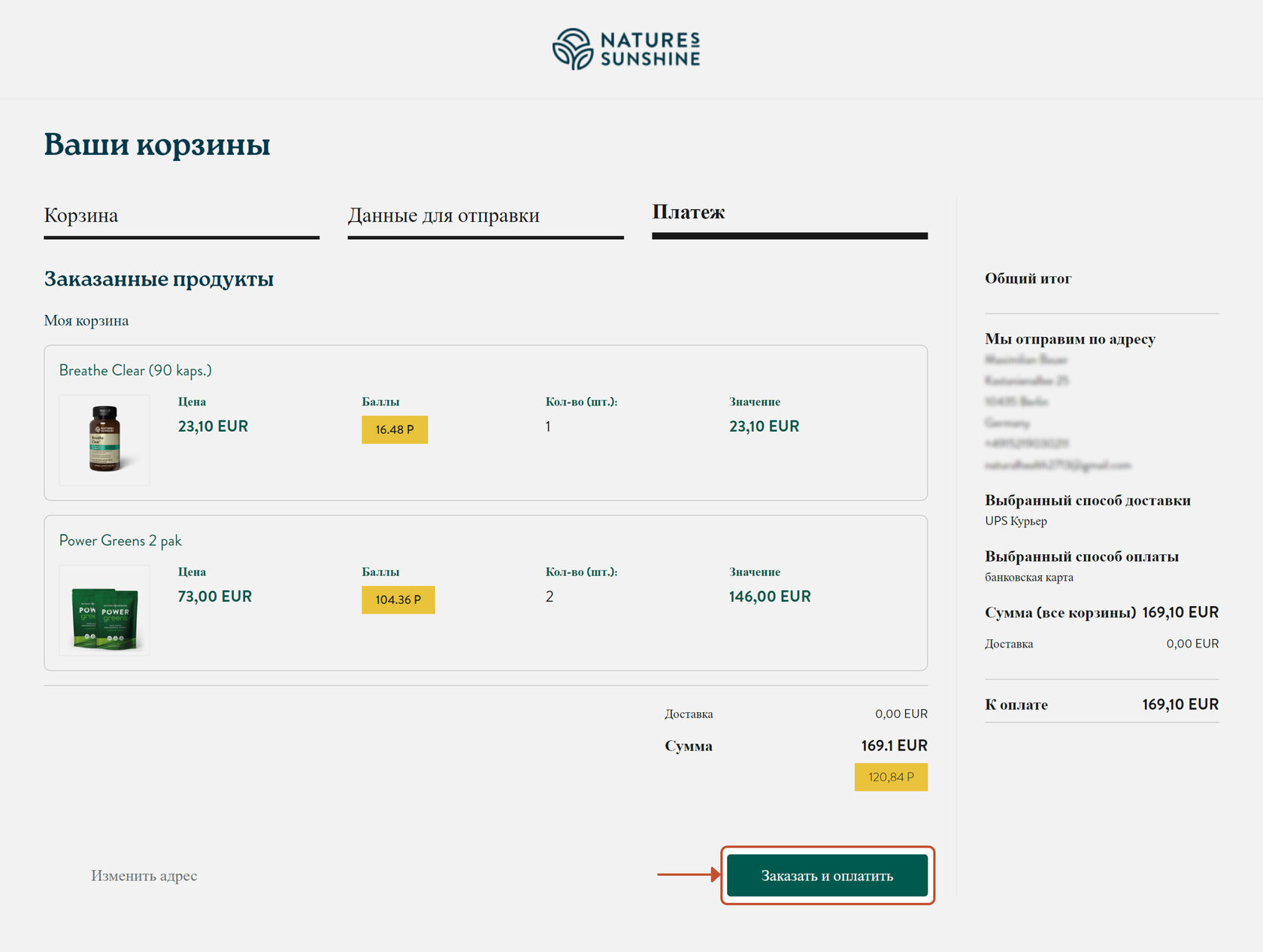Viewport: 1263px width, 952px height.
Task: Click the Заказанные продукты heading
Action: click(159, 279)
